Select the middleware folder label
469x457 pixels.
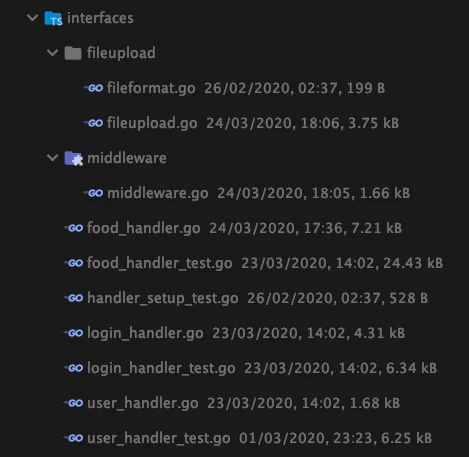point(127,158)
